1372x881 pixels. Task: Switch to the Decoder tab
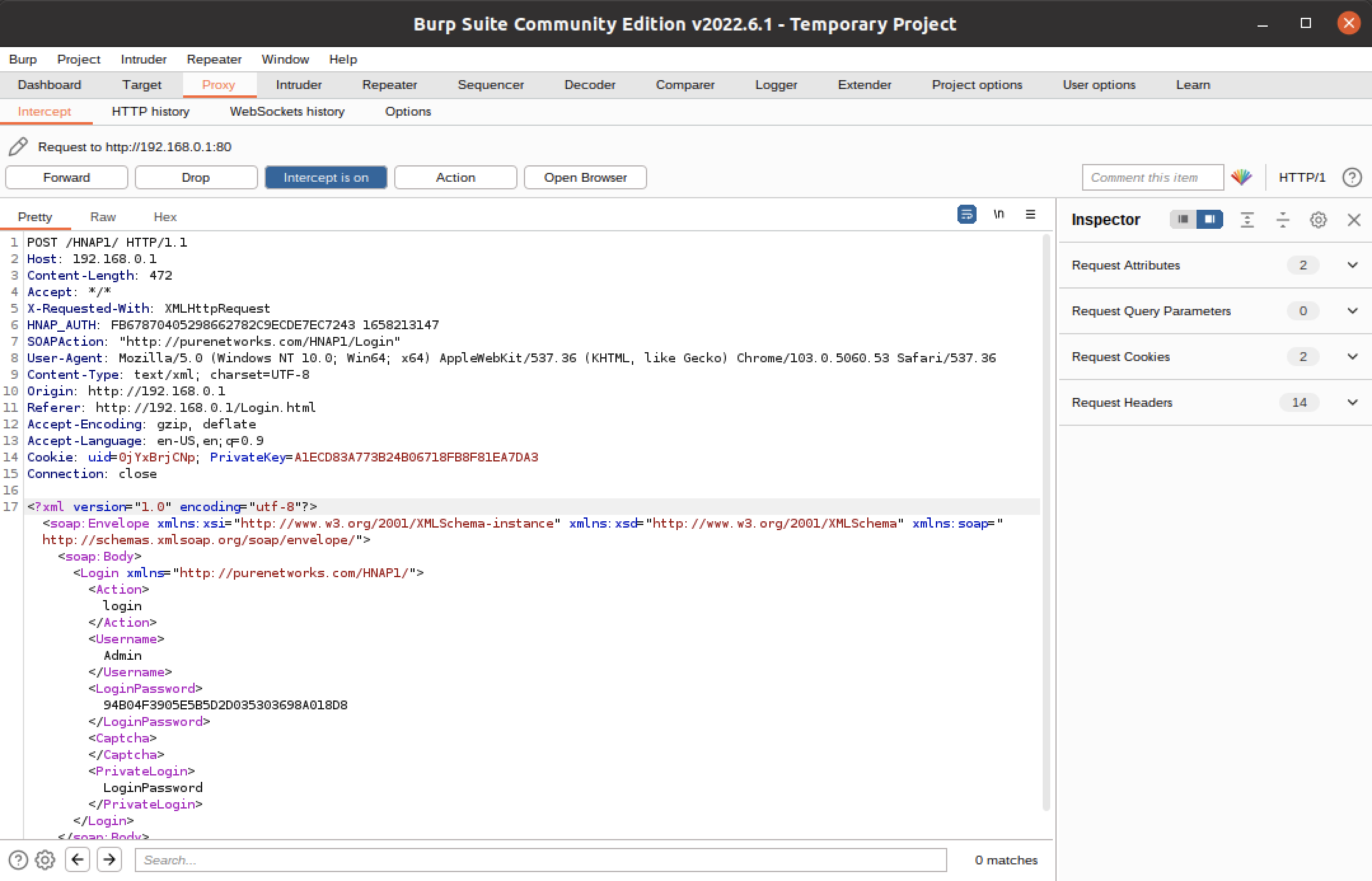coord(590,85)
